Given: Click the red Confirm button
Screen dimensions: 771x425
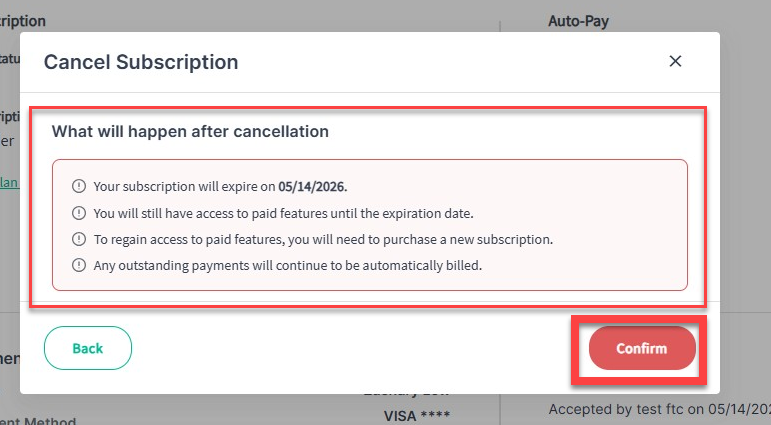Looking at the screenshot, I should click(x=642, y=348).
